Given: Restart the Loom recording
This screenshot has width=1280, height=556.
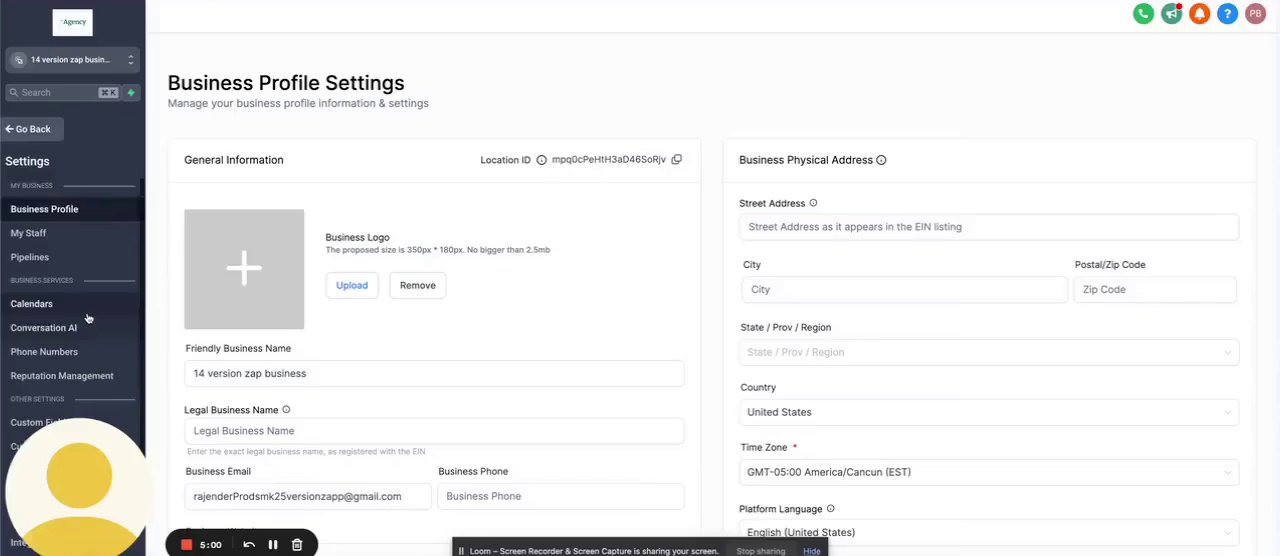Looking at the screenshot, I should click(249, 545).
